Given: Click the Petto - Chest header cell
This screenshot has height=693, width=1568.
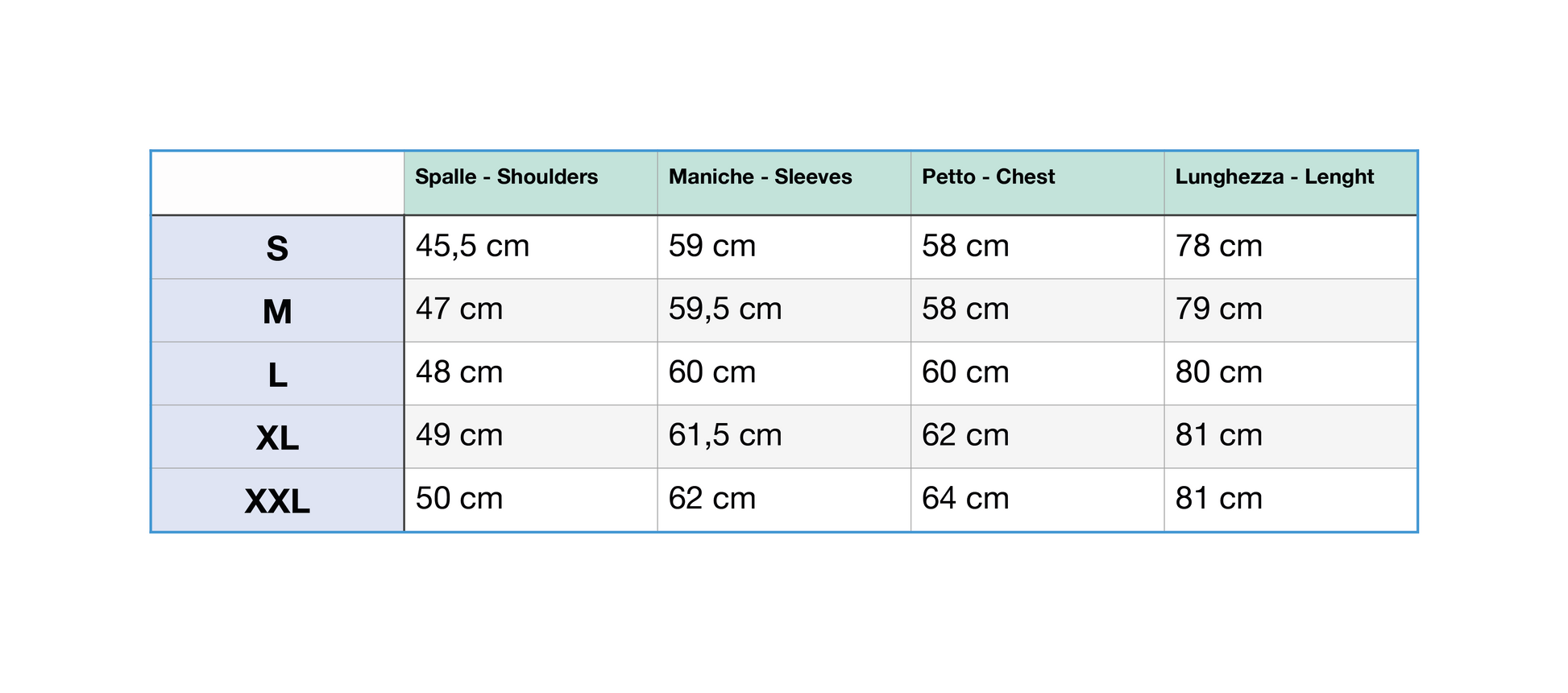Looking at the screenshot, I should tap(988, 177).
